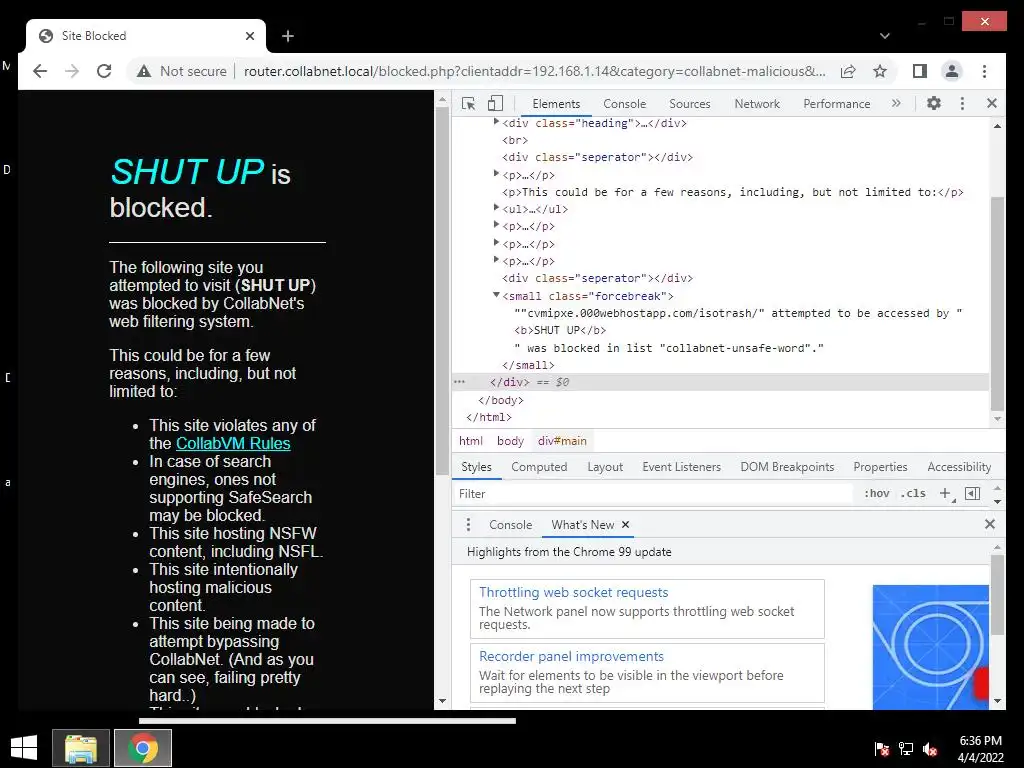Close the Site Blocked tab
The image size is (1024, 768).
click(x=249, y=36)
